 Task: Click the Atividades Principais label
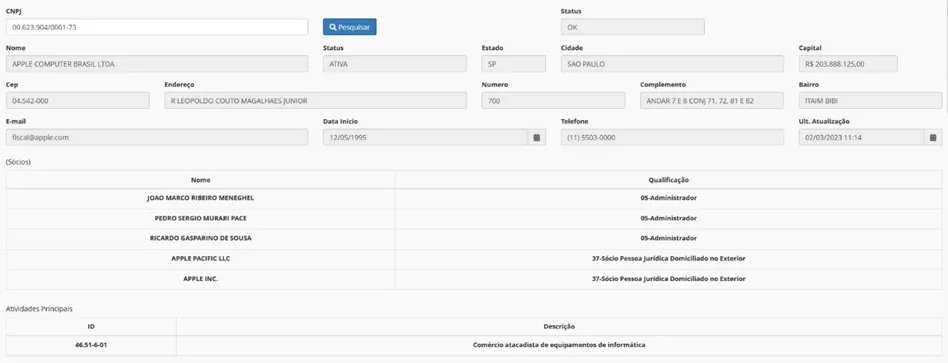39,309
